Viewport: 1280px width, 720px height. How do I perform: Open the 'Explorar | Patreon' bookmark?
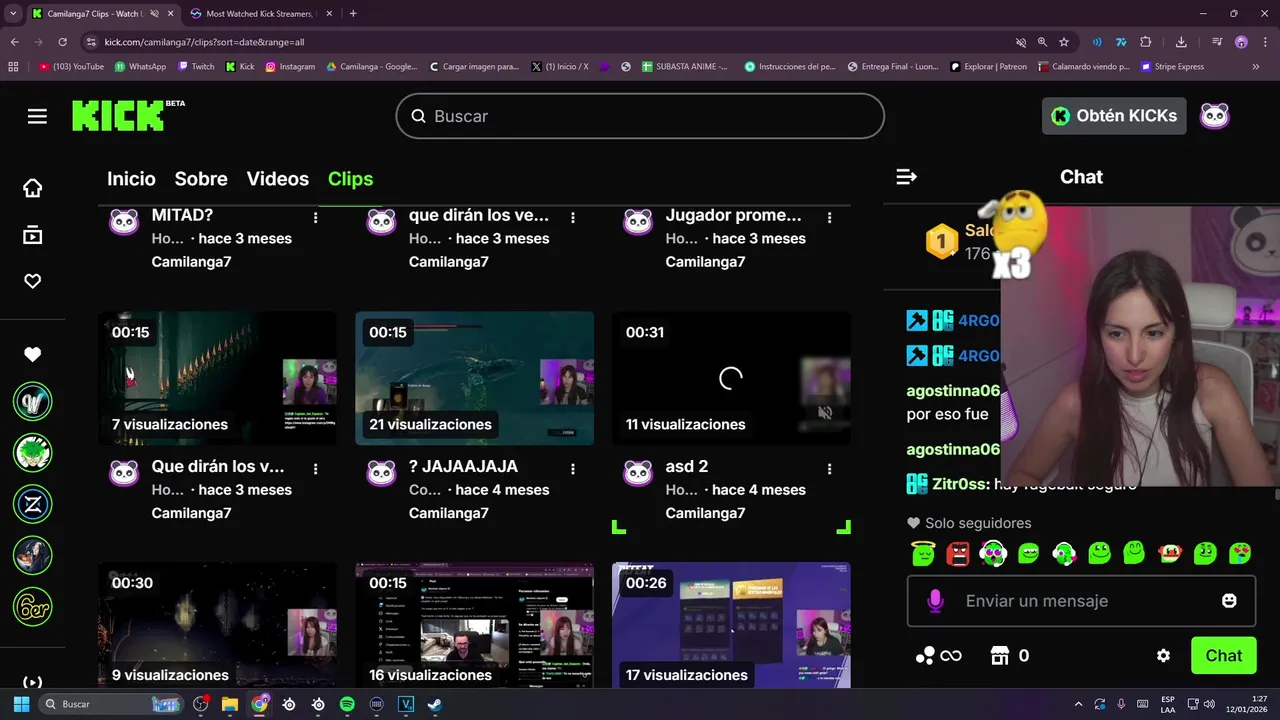point(989,67)
